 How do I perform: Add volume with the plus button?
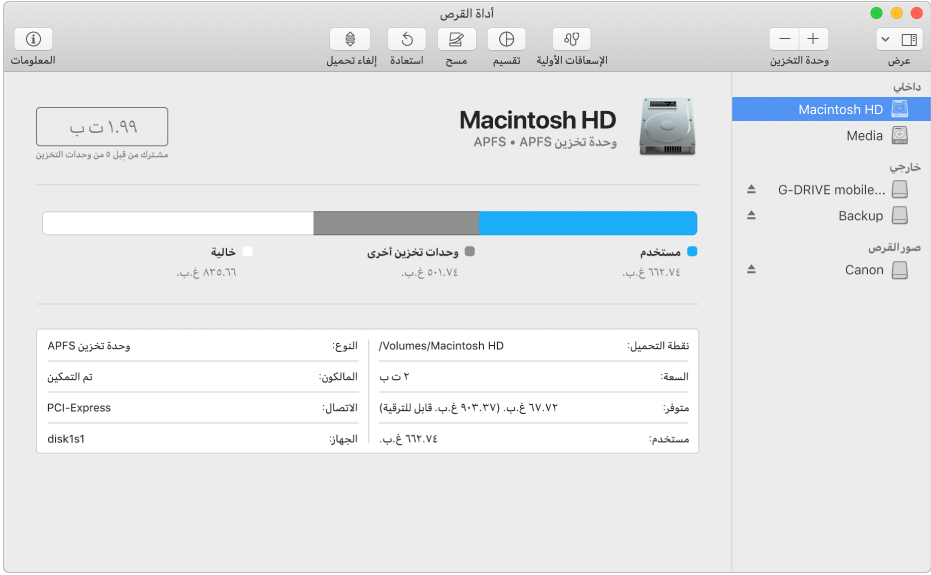(813, 39)
